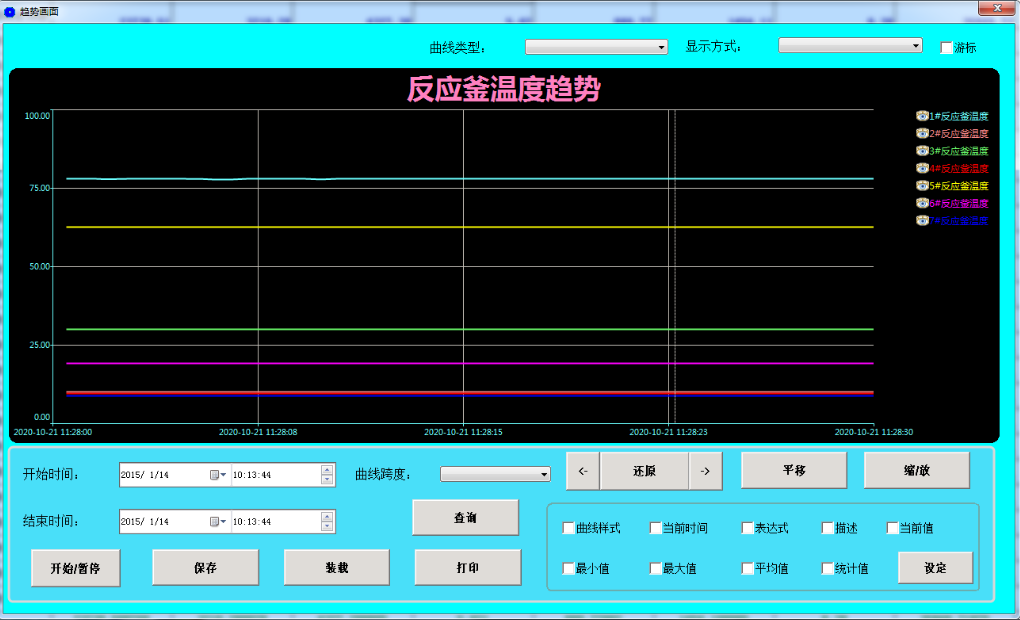Click the time label 2020-10-21 11:28:30
This screenshot has width=1020, height=620.
(x=874, y=432)
